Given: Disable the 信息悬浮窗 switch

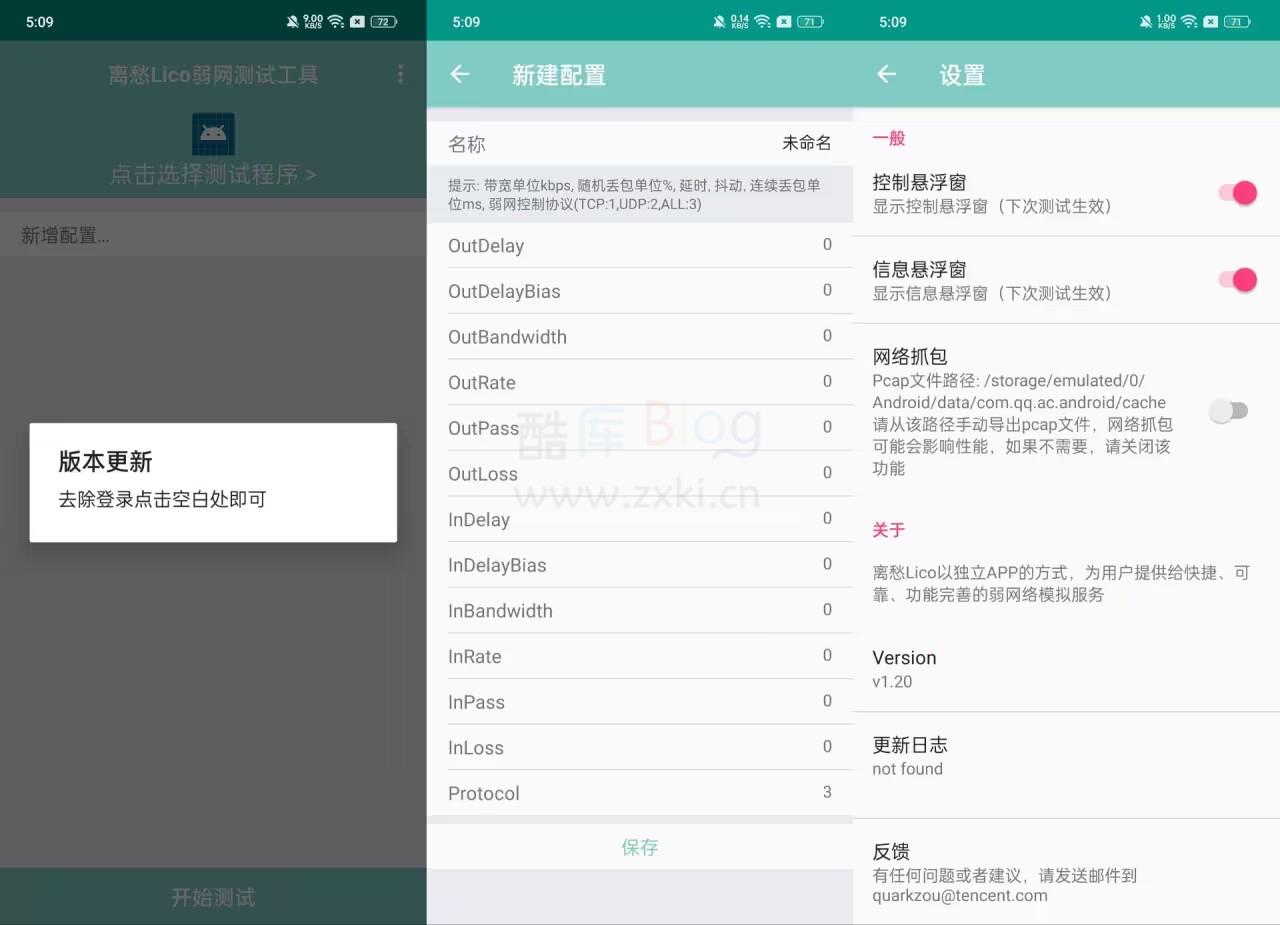Looking at the screenshot, I should tap(1237, 280).
